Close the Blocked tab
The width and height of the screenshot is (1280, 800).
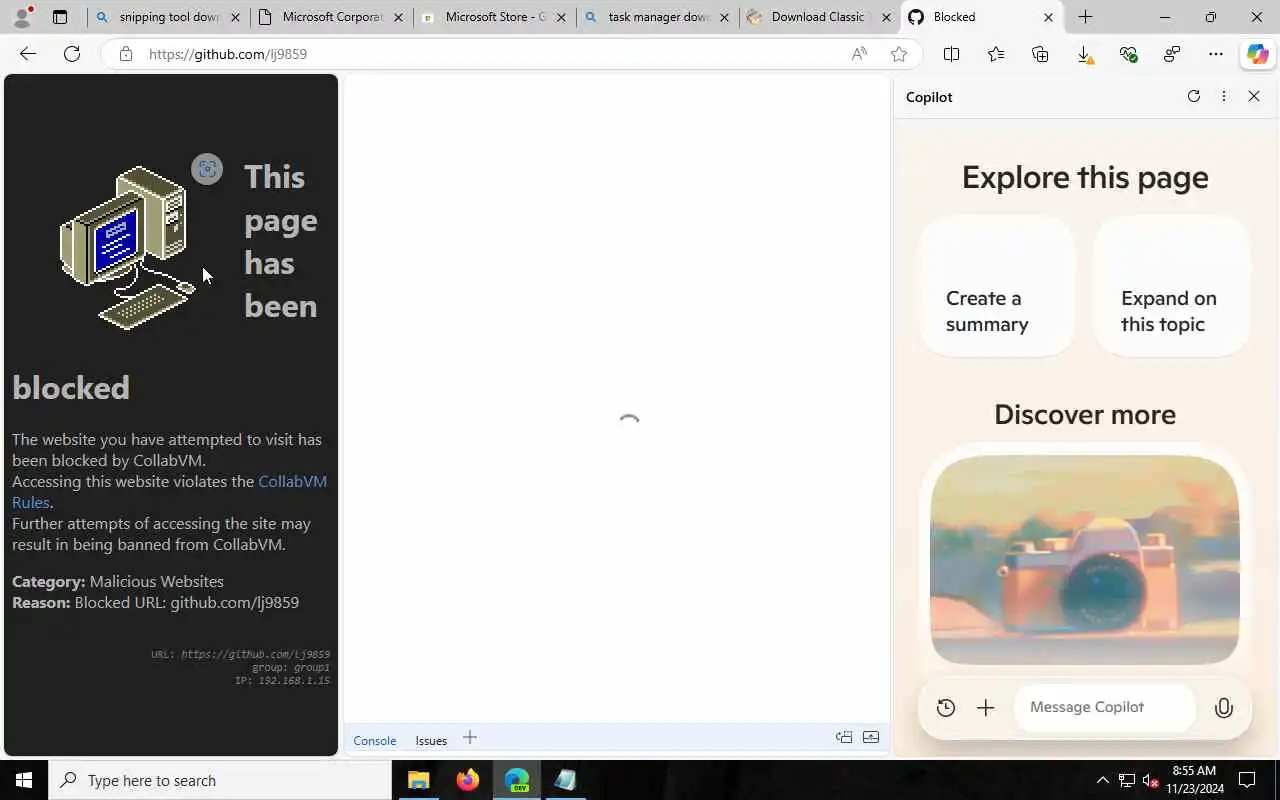coord(1048,17)
